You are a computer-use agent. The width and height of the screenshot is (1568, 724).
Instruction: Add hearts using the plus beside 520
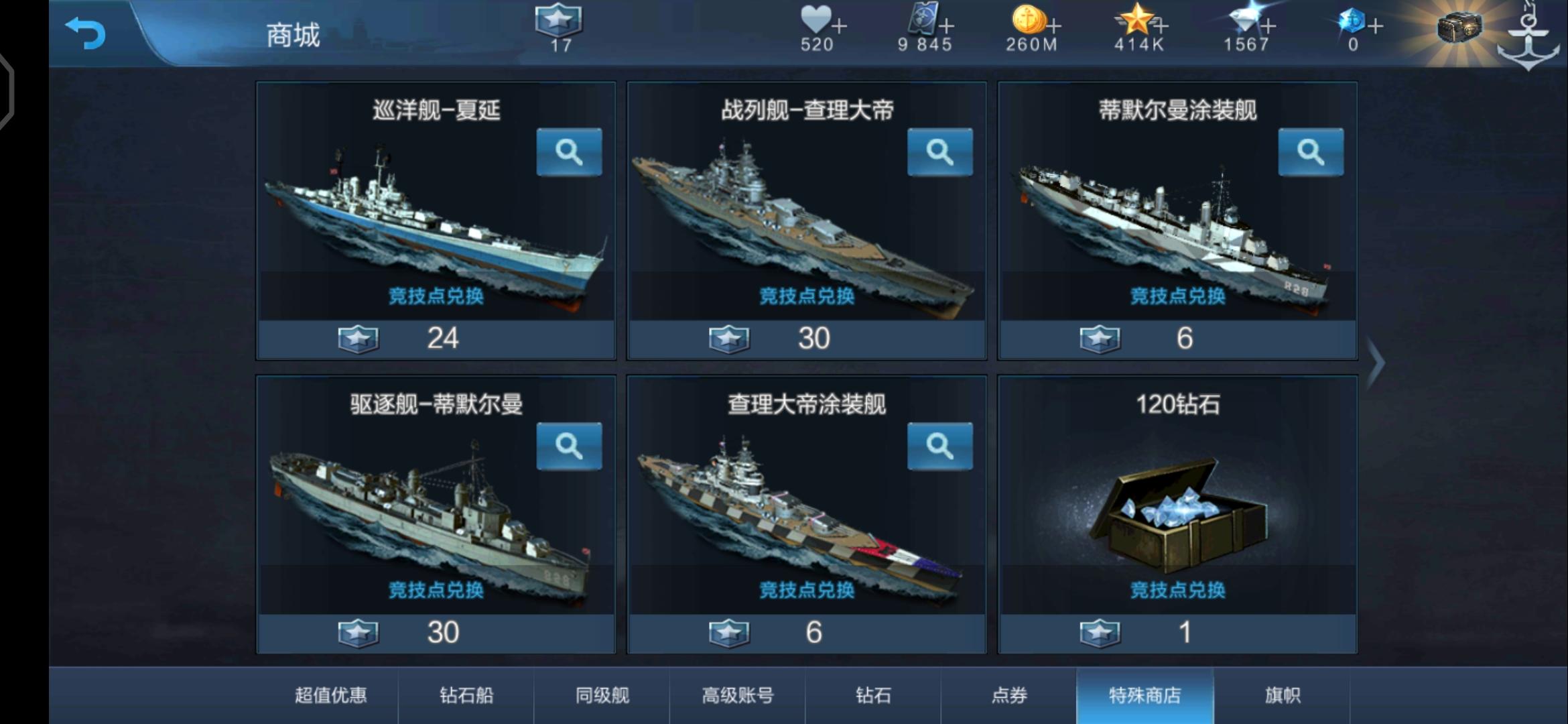click(840, 25)
